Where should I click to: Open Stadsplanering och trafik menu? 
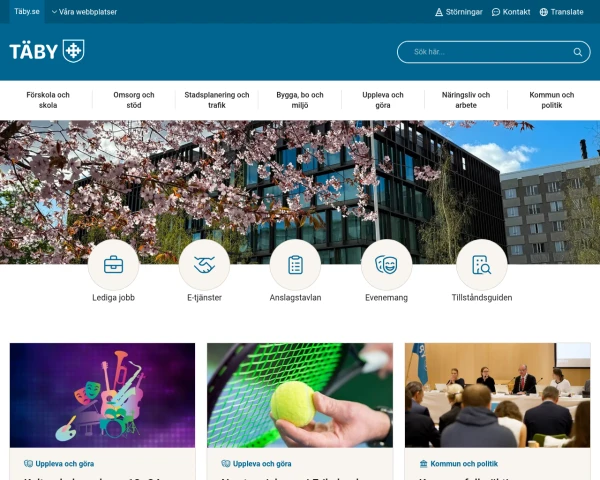(217, 100)
